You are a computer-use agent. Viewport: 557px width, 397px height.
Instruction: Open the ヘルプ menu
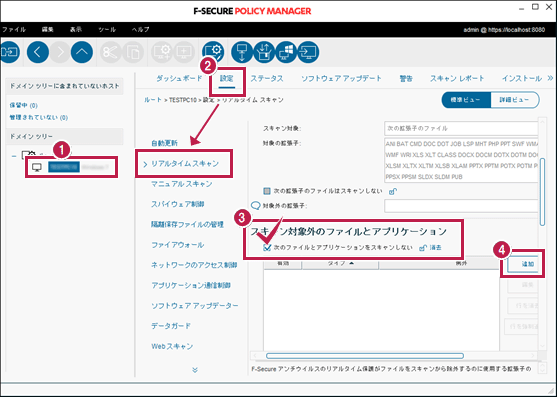point(141,29)
